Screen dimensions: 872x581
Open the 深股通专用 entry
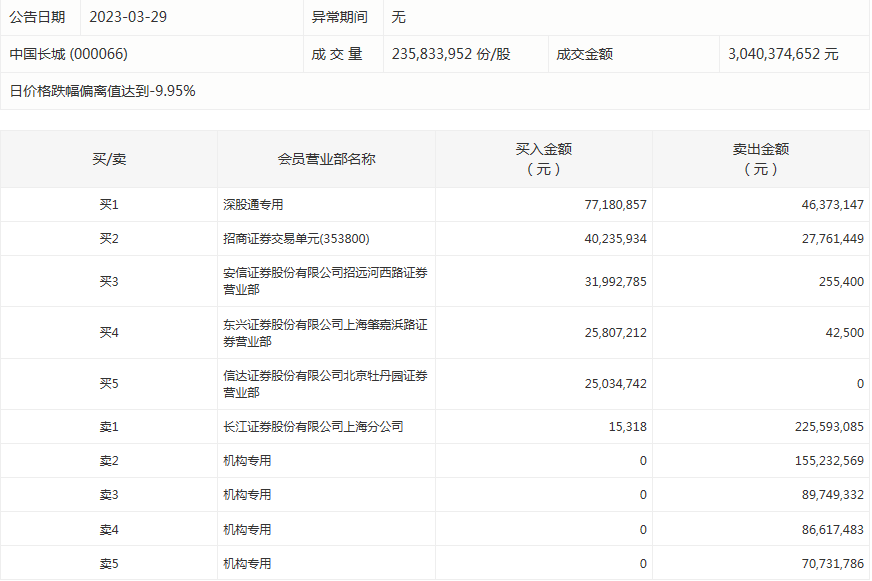[253, 205]
